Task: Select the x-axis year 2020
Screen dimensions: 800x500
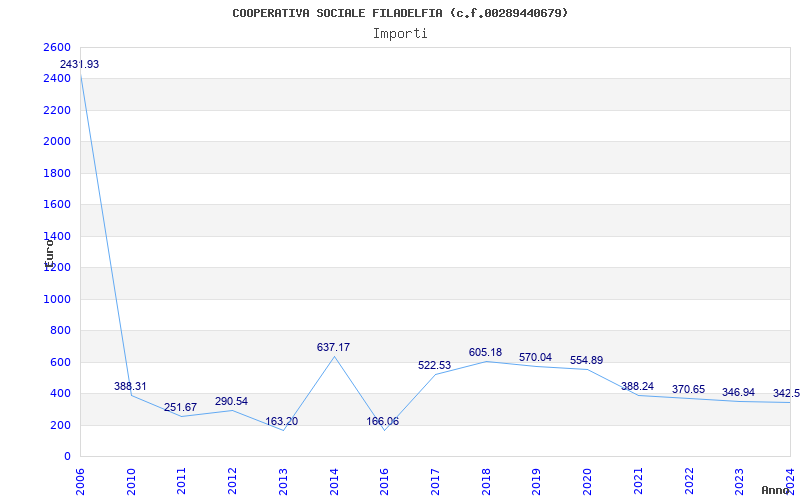Action: 587,481
